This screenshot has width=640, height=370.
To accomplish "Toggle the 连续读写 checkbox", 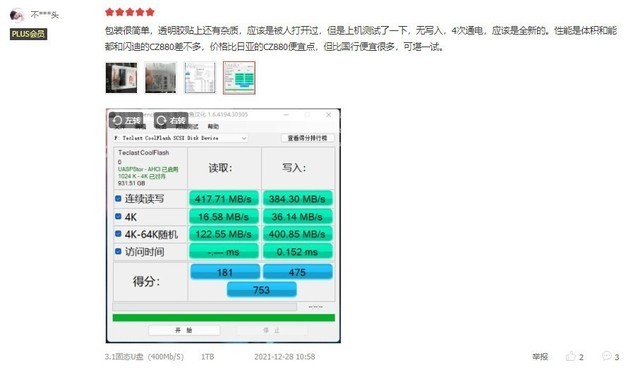I will [118, 198].
